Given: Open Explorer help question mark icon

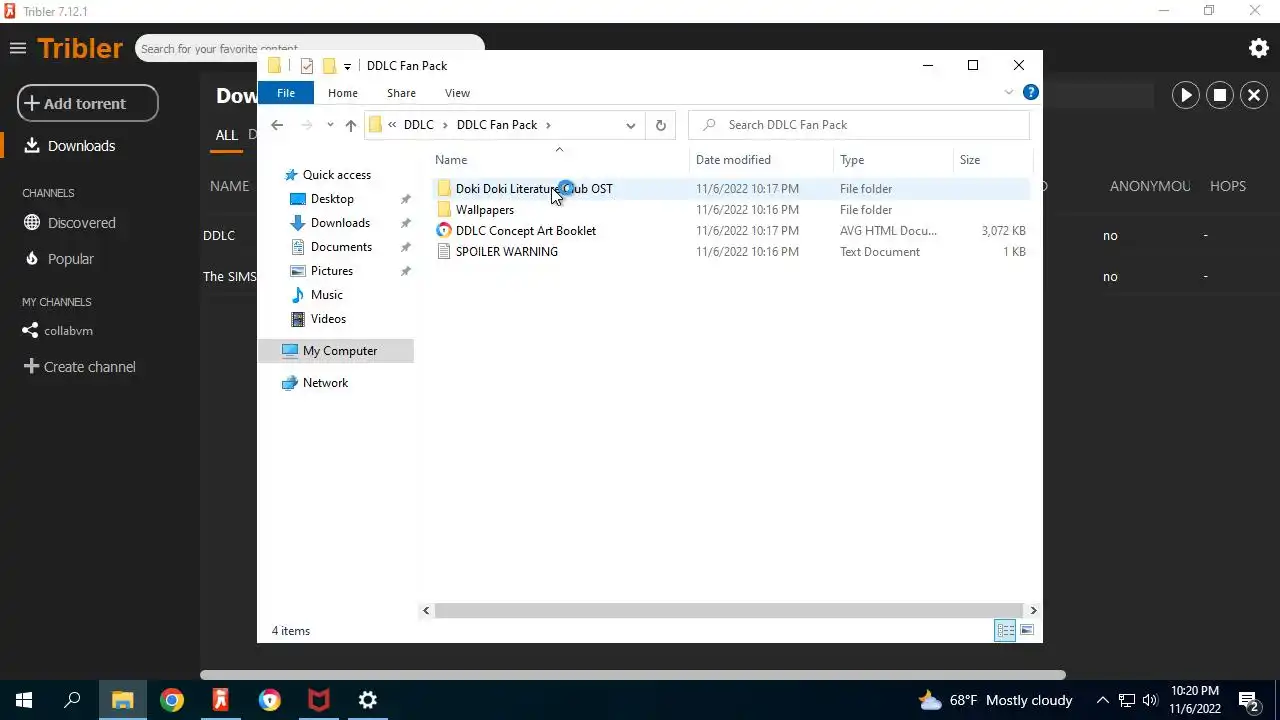Looking at the screenshot, I should [1031, 93].
